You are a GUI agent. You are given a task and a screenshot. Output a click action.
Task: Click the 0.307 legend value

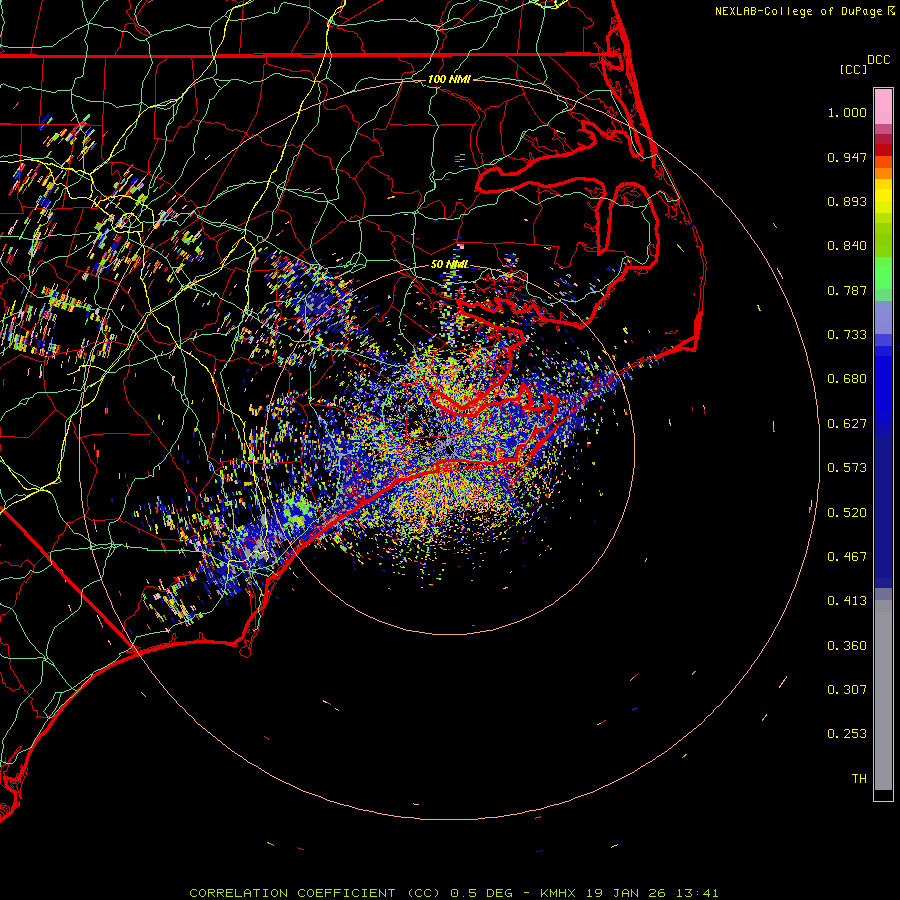847,690
